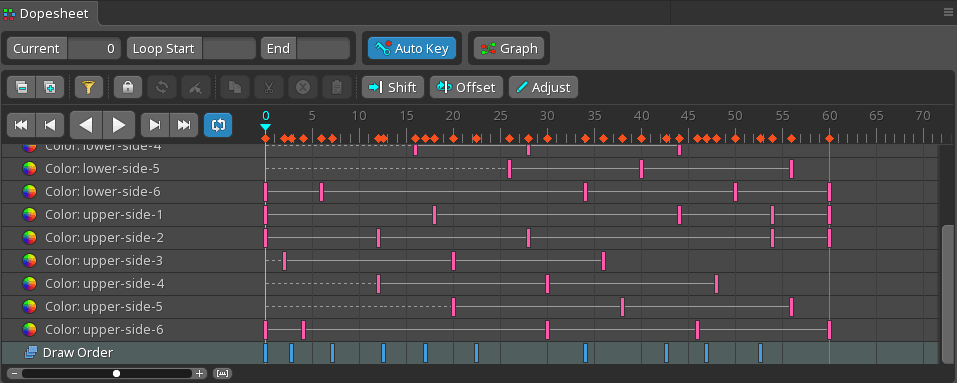957x383 pixels.
Task: Click the filter funnel icon
Action: tap(88, 87)
